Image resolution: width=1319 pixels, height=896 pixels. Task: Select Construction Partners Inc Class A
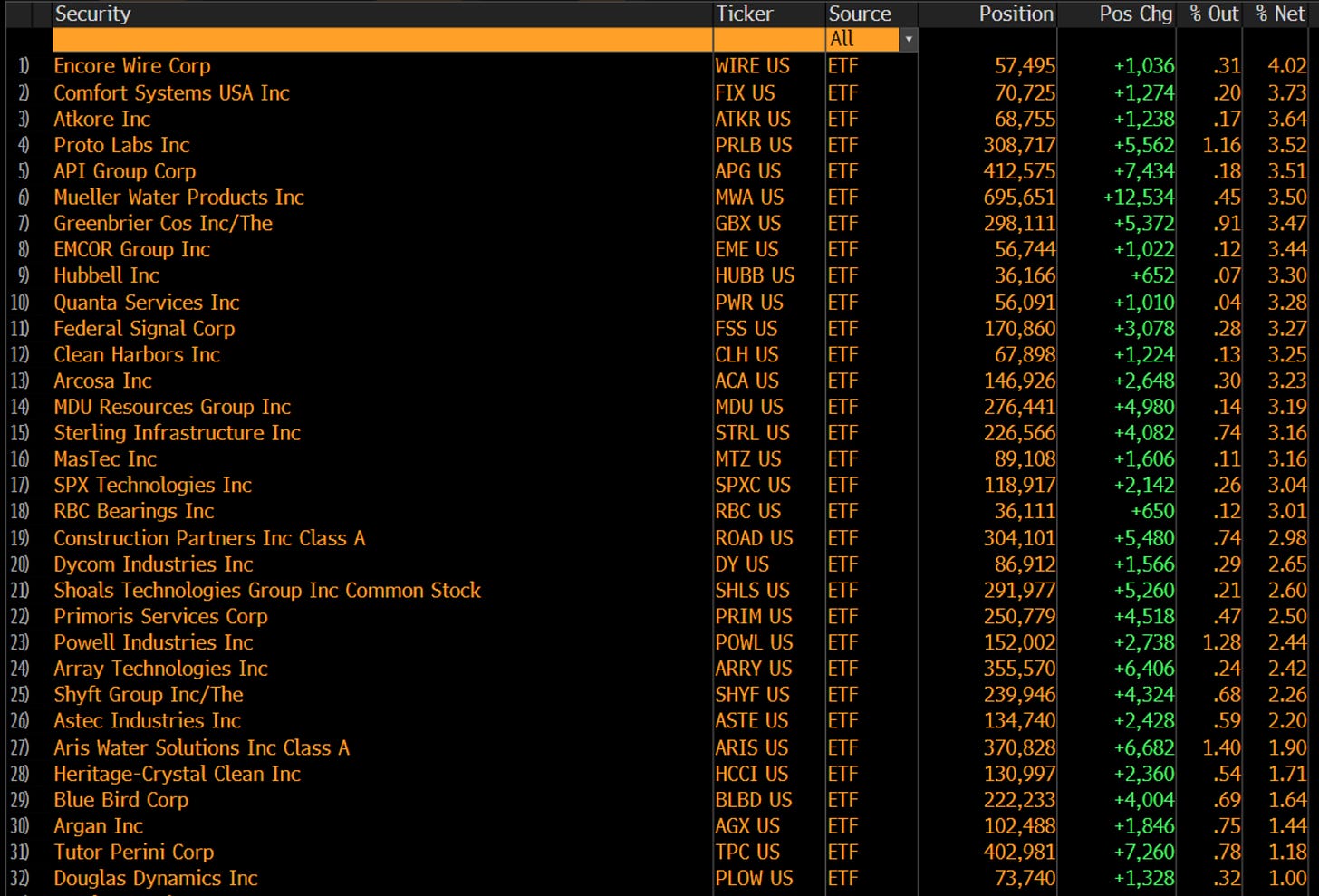[209, 538]
